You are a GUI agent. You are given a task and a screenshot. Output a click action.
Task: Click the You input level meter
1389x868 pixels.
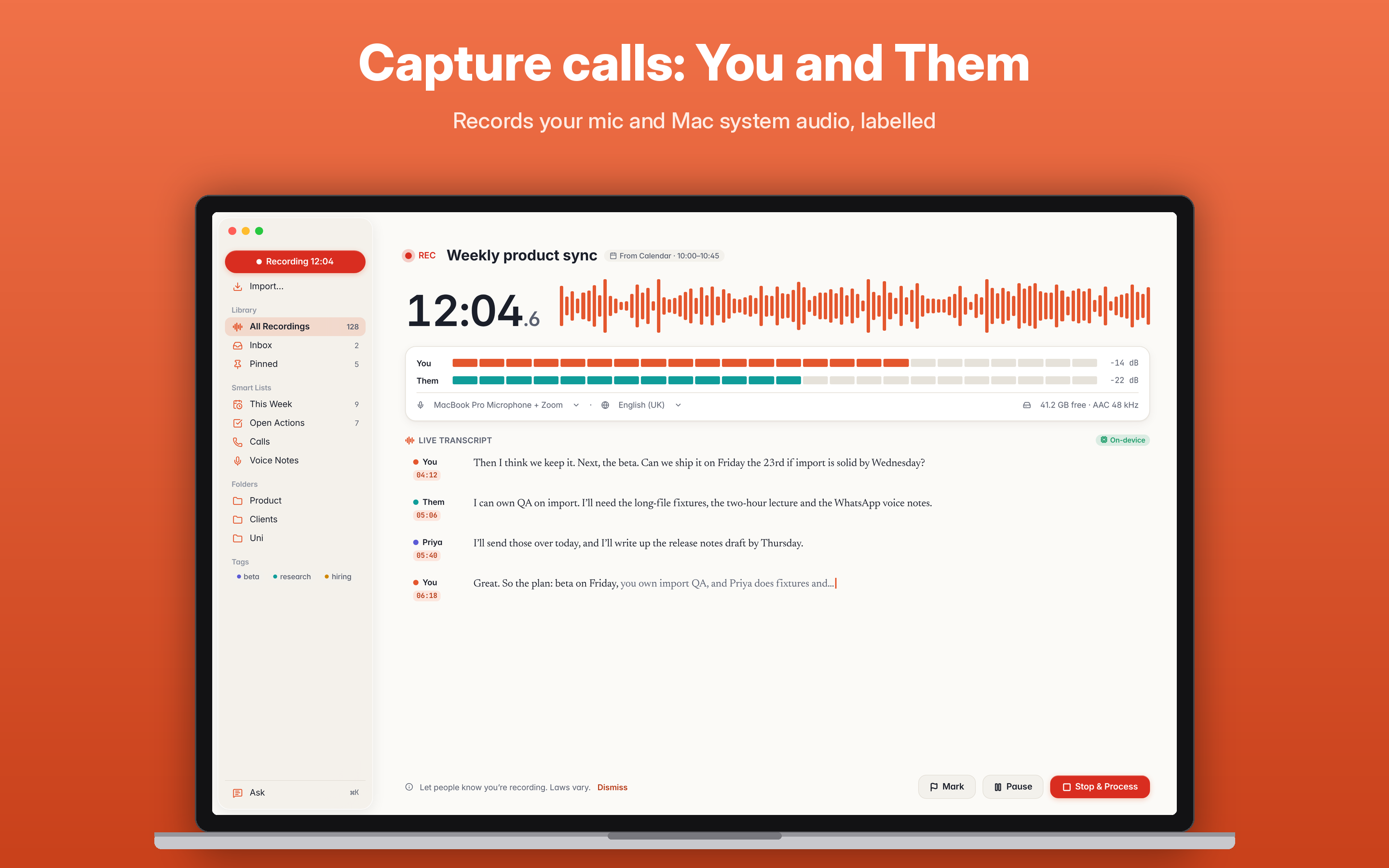(775, 363)
